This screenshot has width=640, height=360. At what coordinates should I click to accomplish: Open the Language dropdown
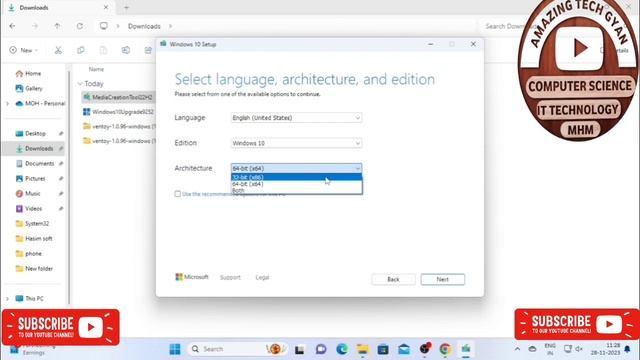pyautogui.click(x=296, y=118)
